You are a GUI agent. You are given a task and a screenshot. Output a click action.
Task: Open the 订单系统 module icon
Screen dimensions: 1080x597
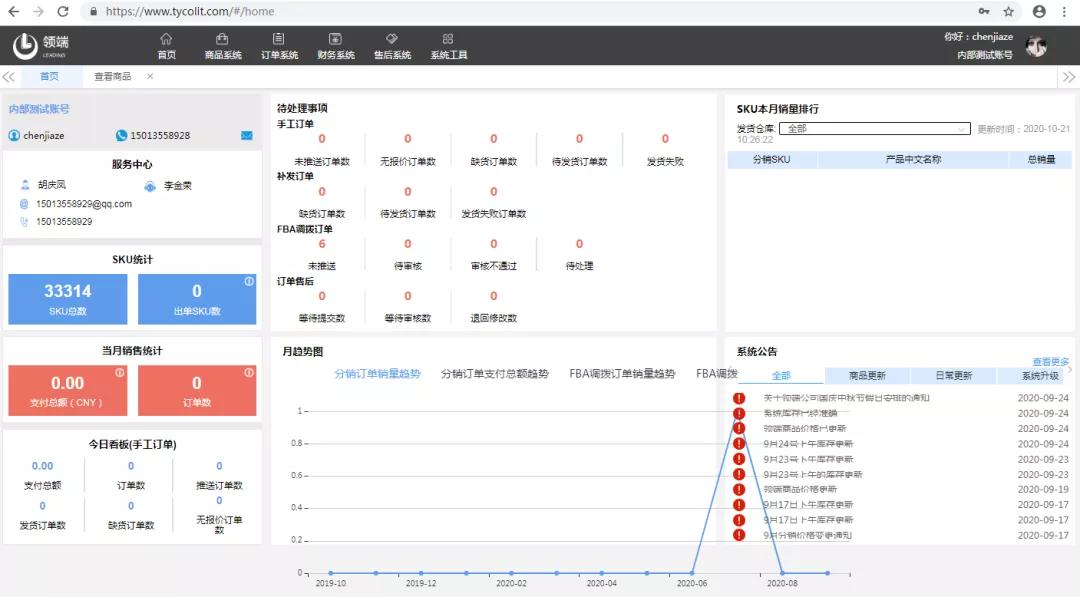pyautogui.click(x=278, y=41)
